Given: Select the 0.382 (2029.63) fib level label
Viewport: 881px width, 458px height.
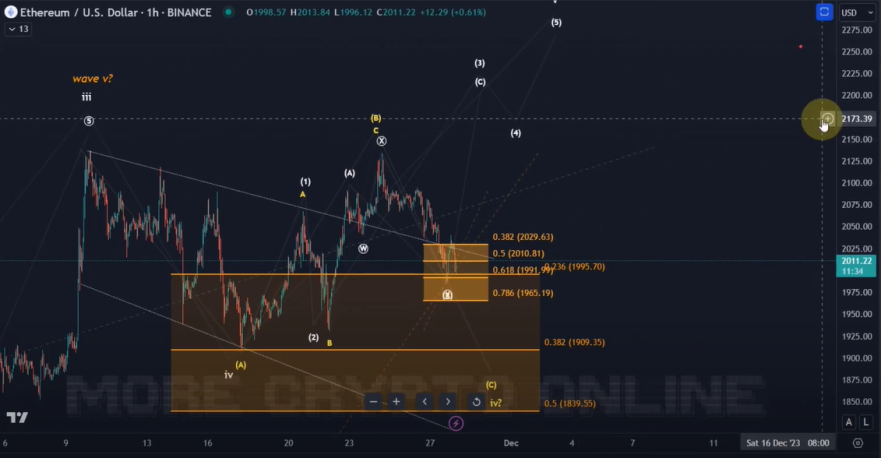Looking at the screenshot, I should point(523,237).
